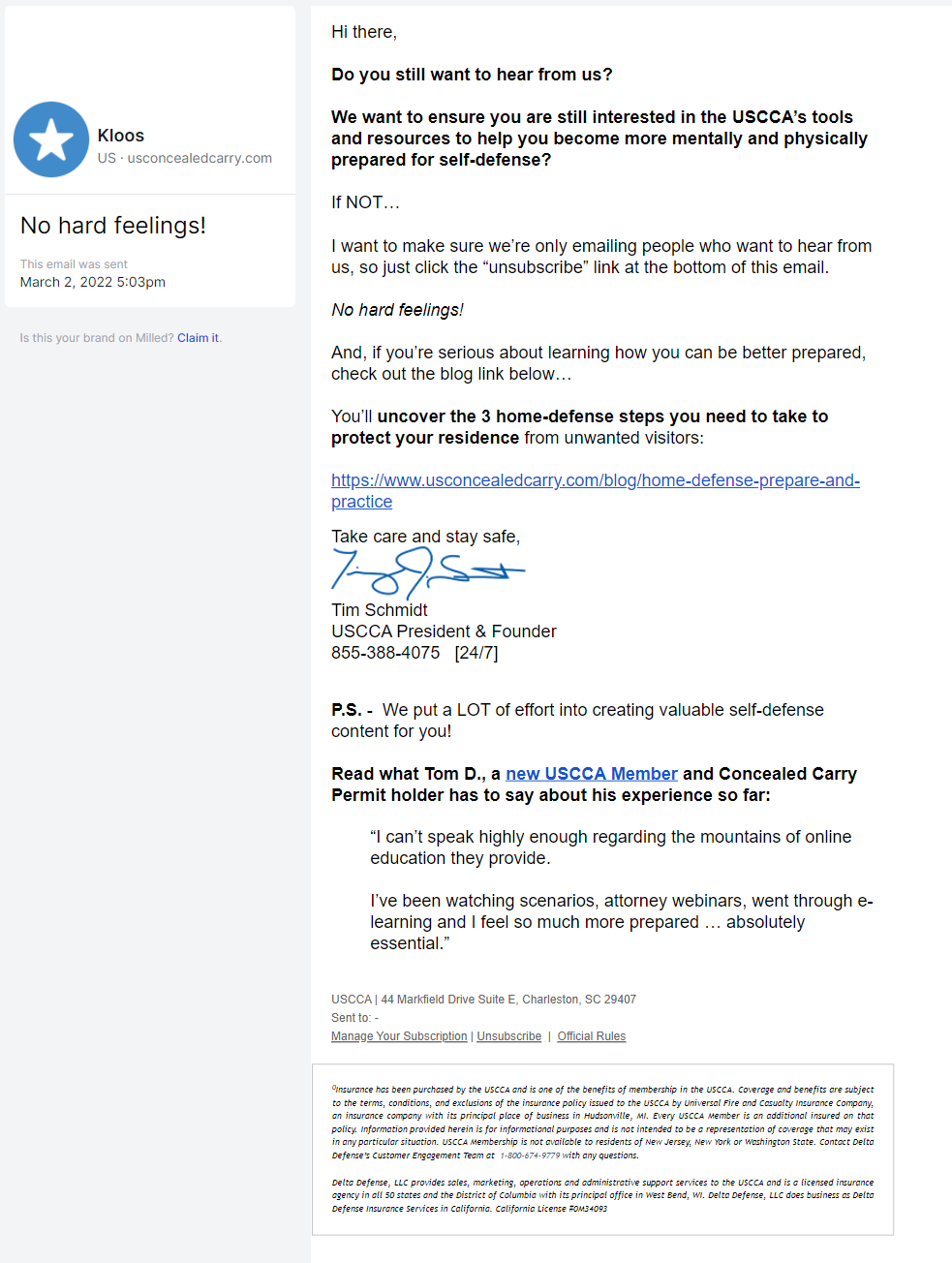
Task: Click the Unsubscribe footer link
Action: (x=508, y=1035)
